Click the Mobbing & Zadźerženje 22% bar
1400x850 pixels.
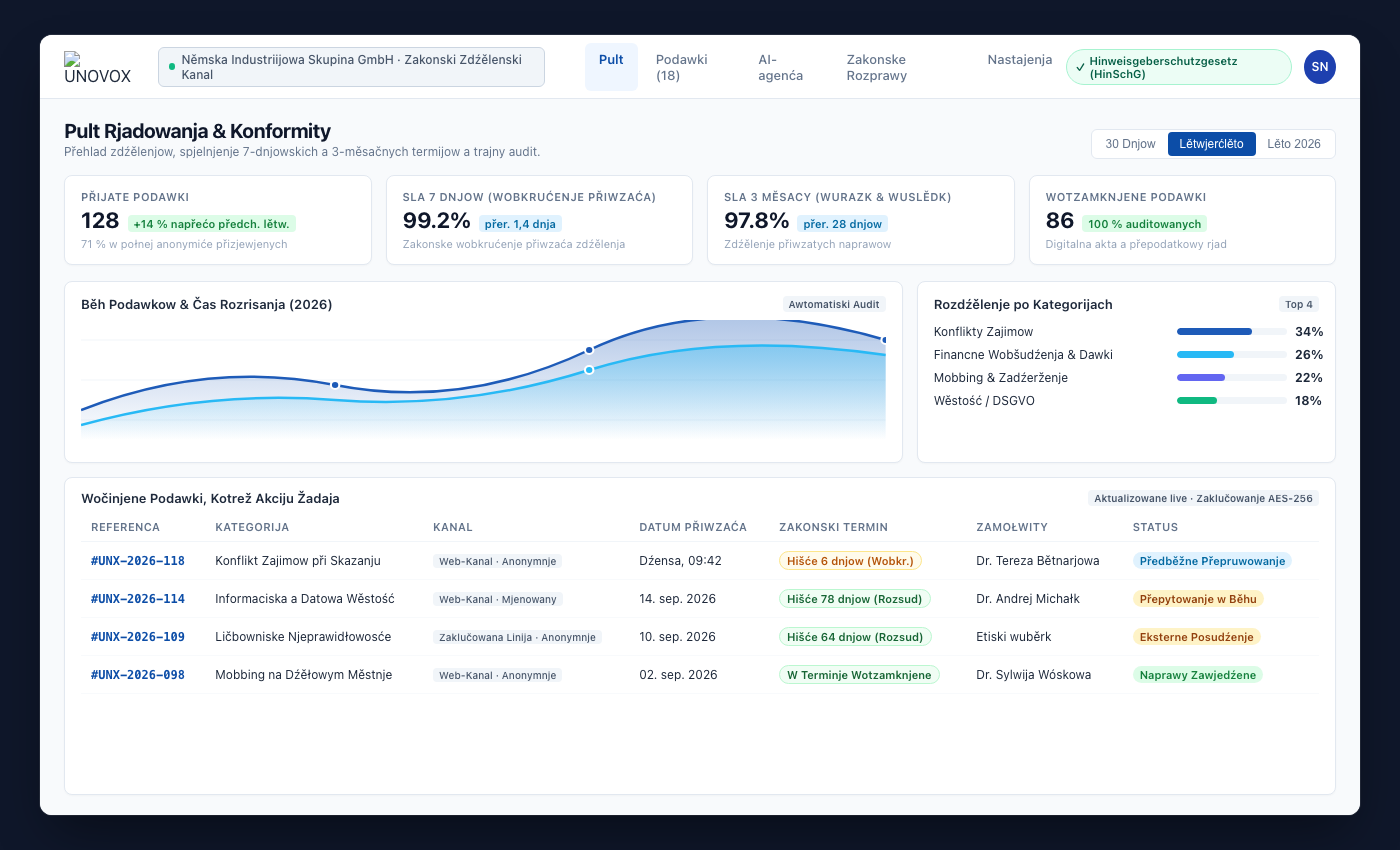[x=1232, y=377]
